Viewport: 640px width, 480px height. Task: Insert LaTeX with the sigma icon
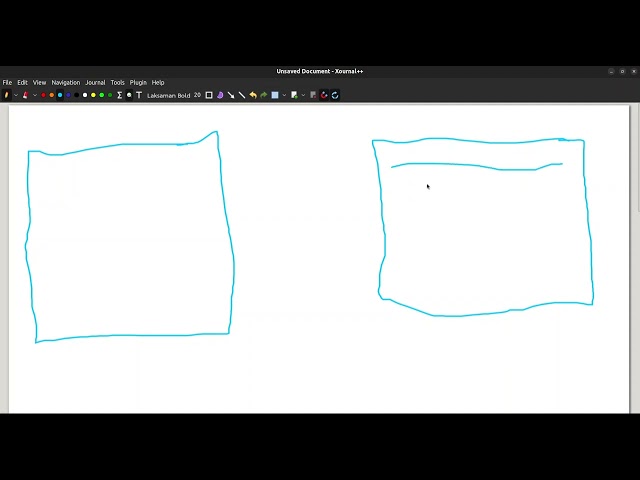point(120,95)
